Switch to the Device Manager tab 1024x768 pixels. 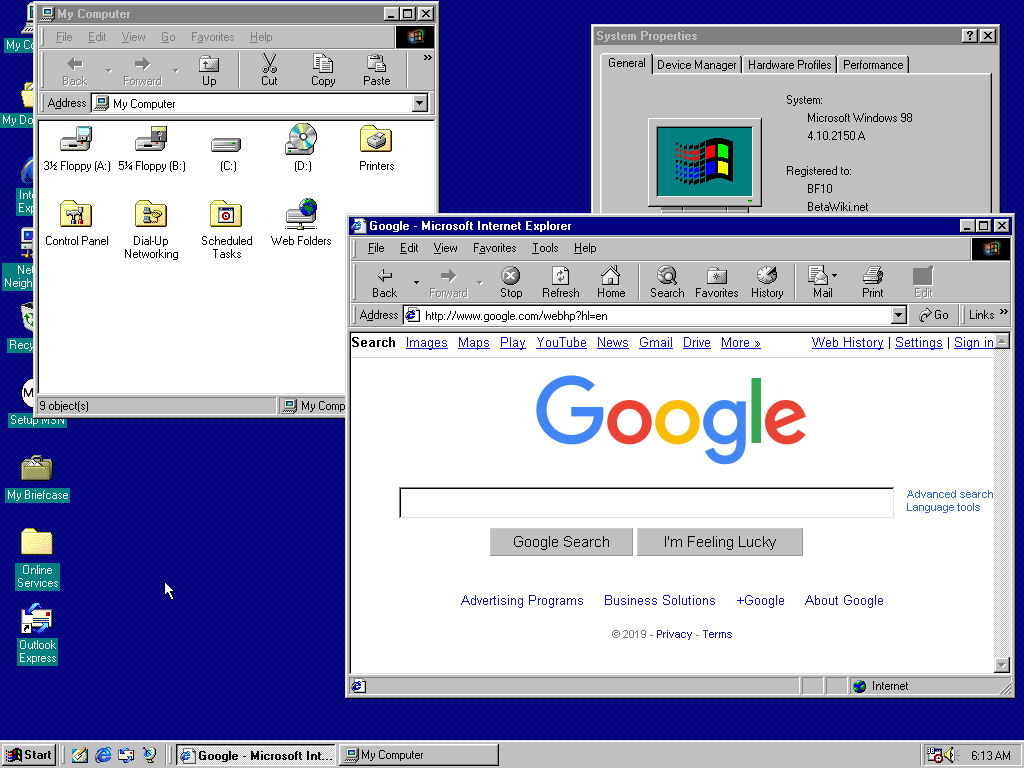point(696,65)
